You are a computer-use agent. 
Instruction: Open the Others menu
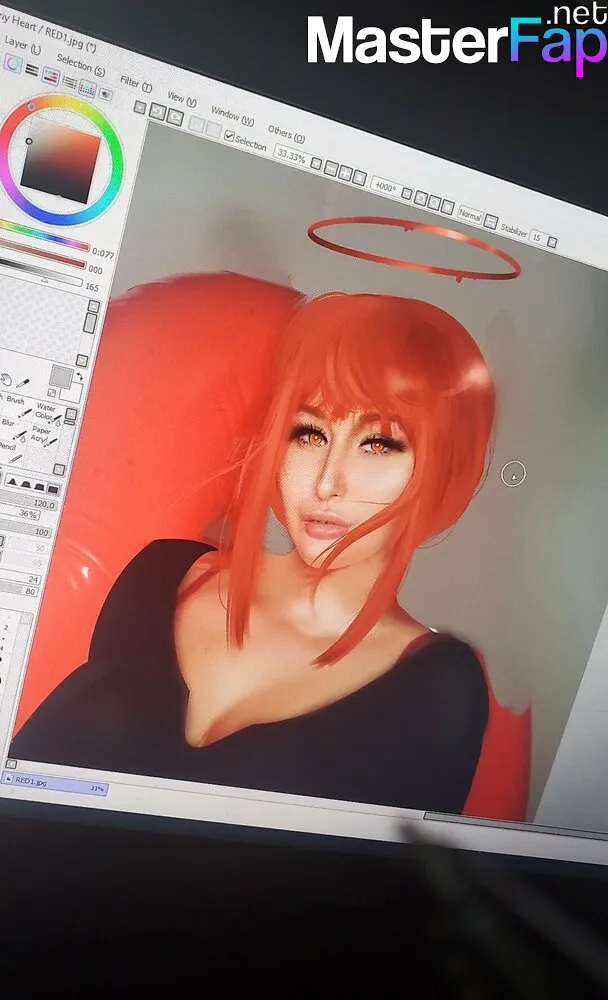(x=286, y=134)
